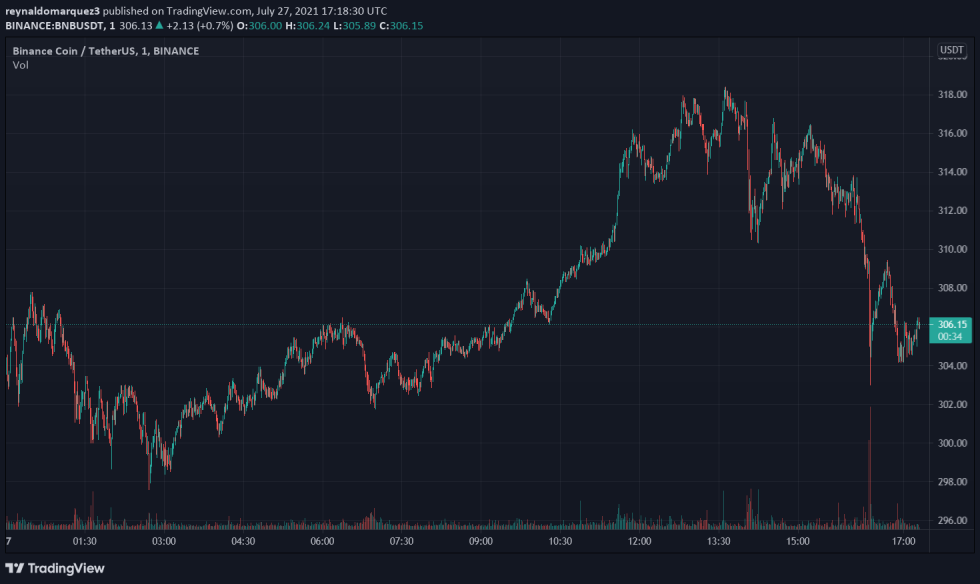980x584 pixels.
Task: Click the 09:00 time axis label
Action: coord(481,541)
